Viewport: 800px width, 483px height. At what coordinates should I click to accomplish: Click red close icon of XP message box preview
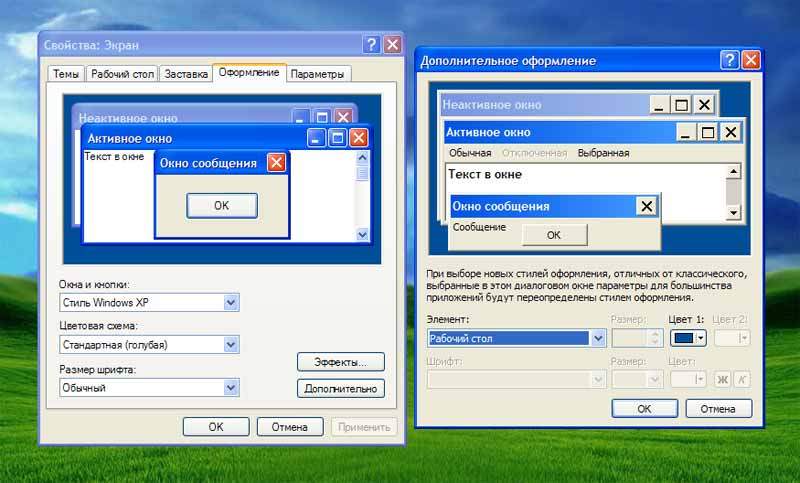276,163
